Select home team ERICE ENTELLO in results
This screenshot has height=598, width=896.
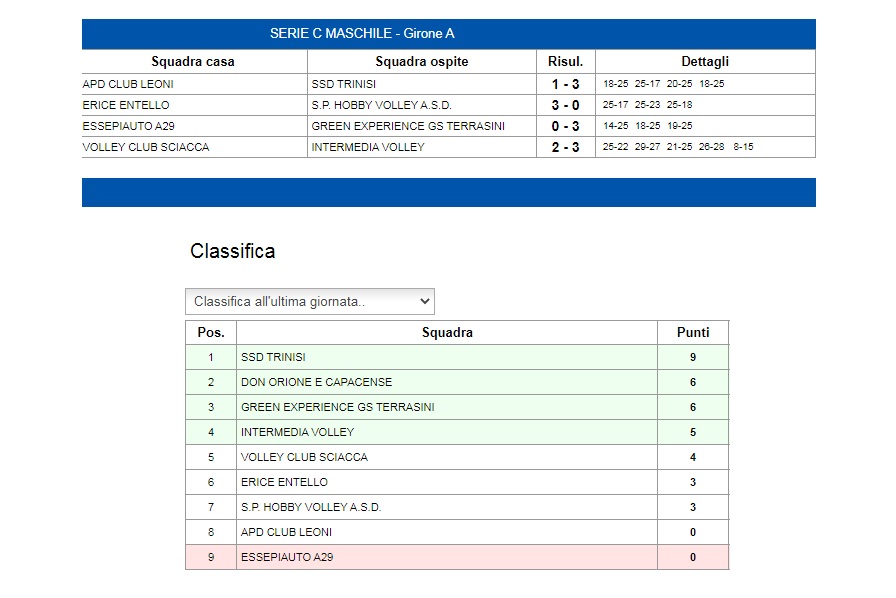coord(126,105)
